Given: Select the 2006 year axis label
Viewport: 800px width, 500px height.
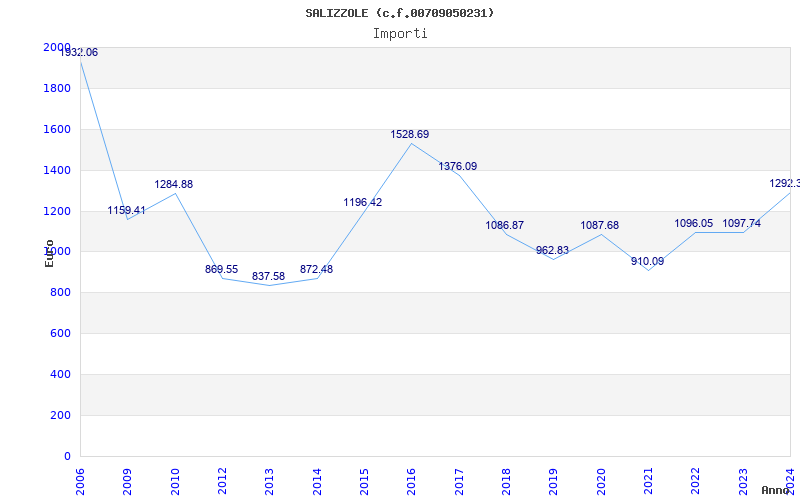Looking at the screenshot, I should coord(80,480).
